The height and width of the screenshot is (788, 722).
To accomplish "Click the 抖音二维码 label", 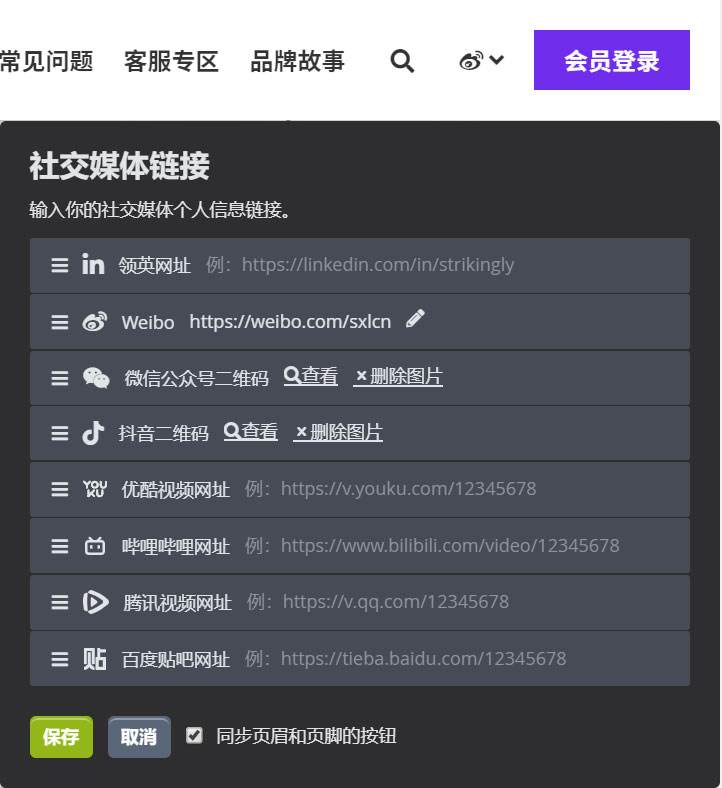I will tap(163, 433).
